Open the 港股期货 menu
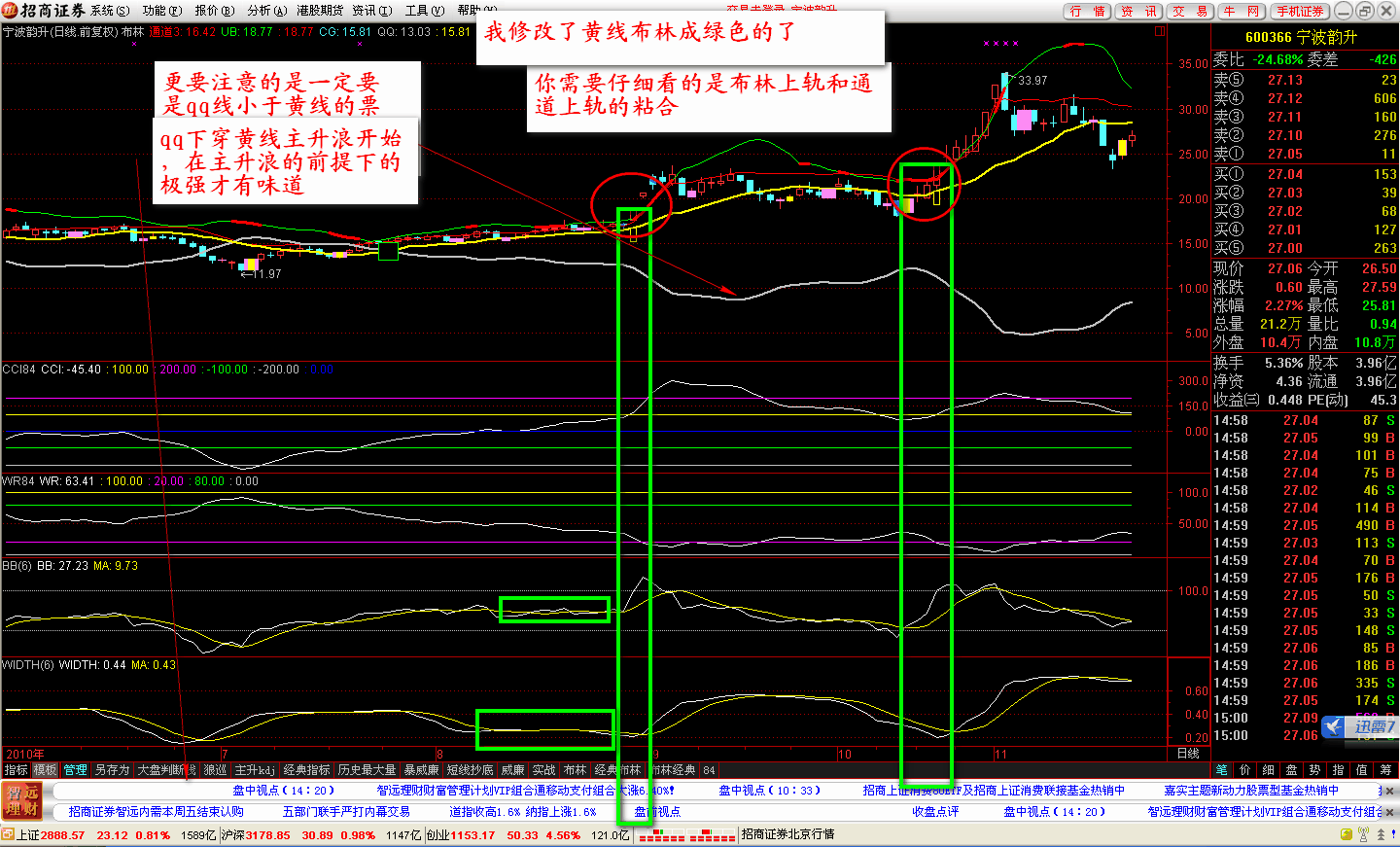Viewport: 1400px width, 847px height. 320,11
